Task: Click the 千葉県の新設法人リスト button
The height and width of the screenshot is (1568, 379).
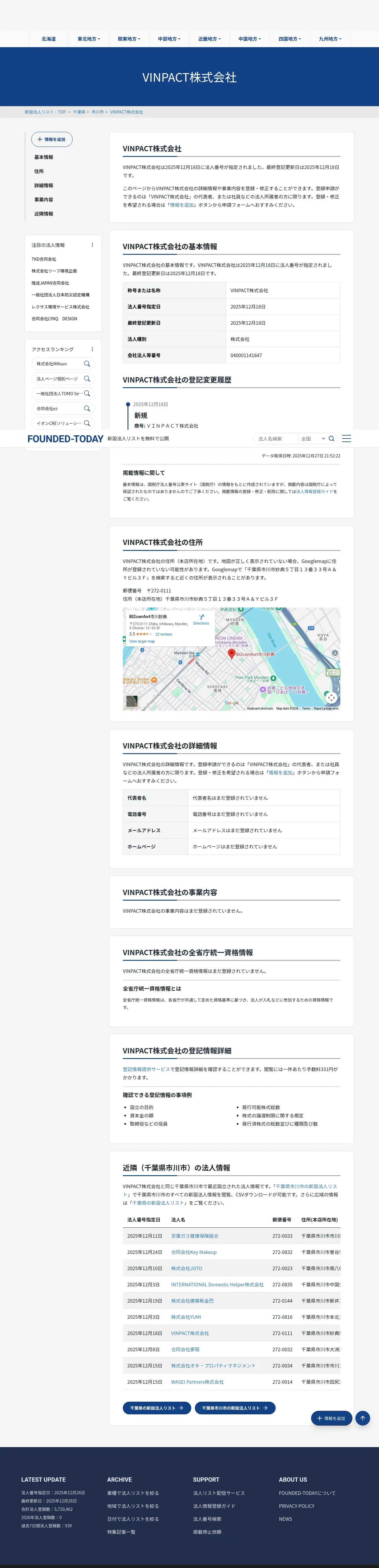Action: click(157, 1408)
